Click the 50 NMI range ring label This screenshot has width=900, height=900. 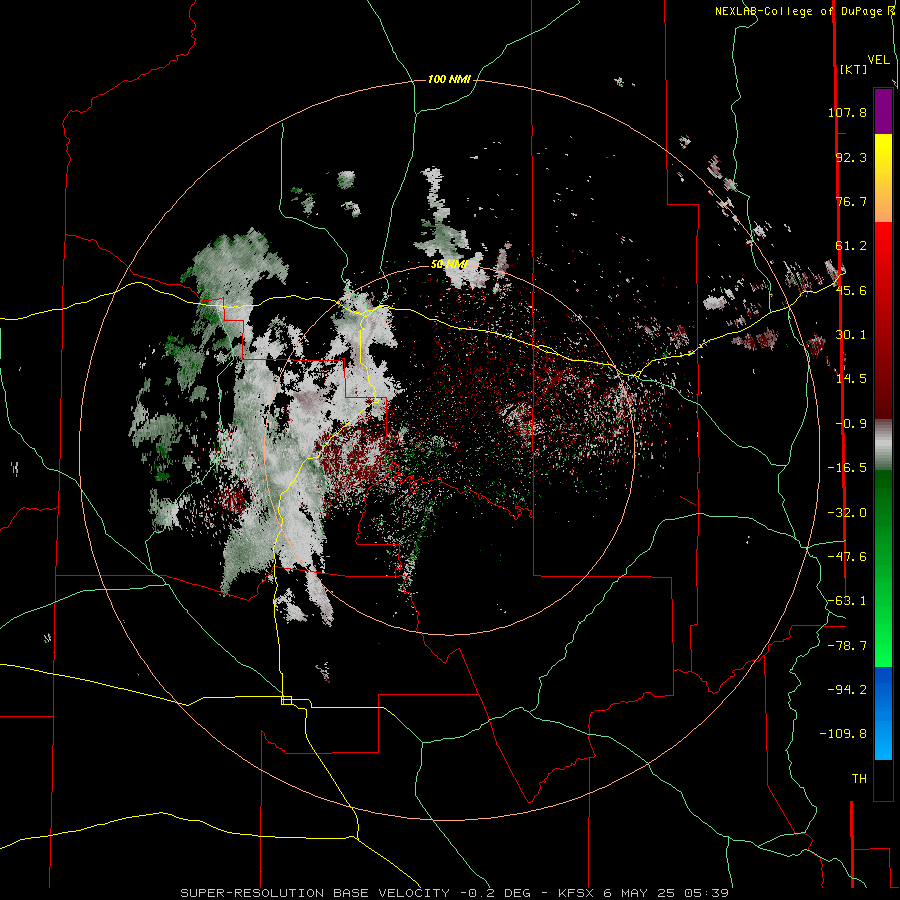pyautogui.click(x=449, y=265)
